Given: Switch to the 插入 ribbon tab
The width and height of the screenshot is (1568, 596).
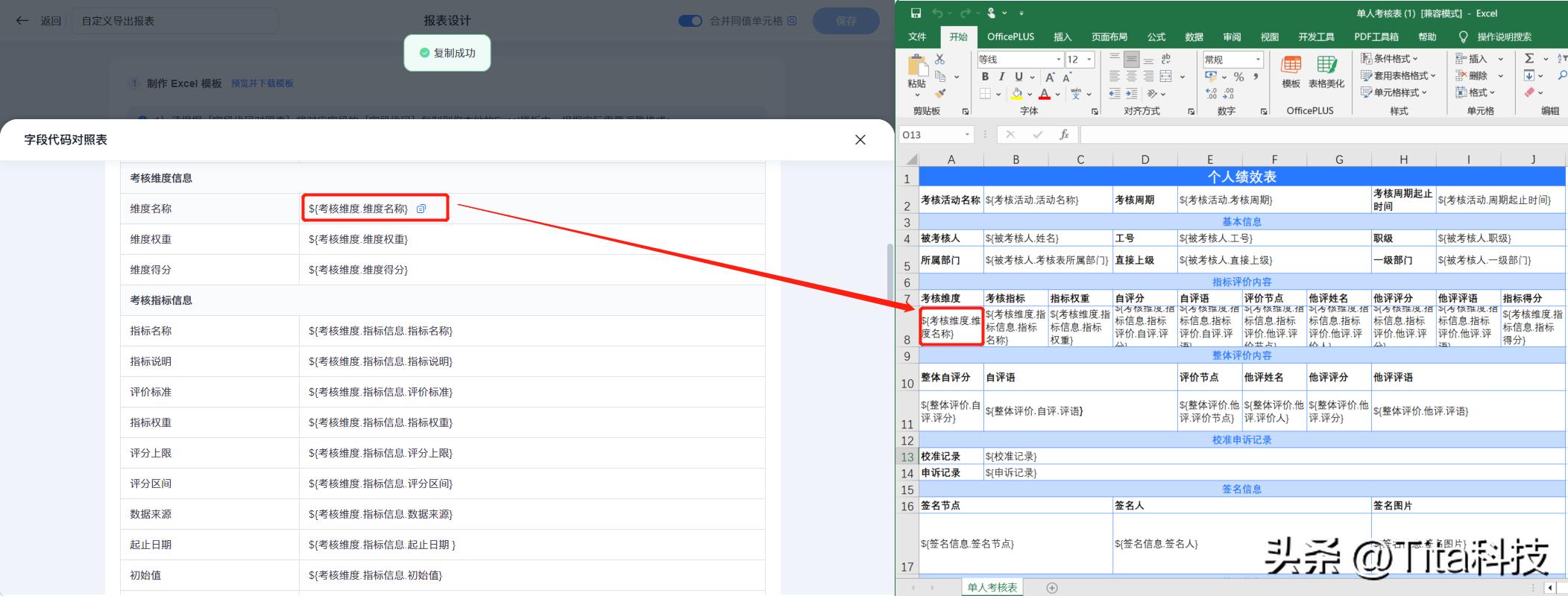Looking at the screenshot, I should pos(1062,37).
